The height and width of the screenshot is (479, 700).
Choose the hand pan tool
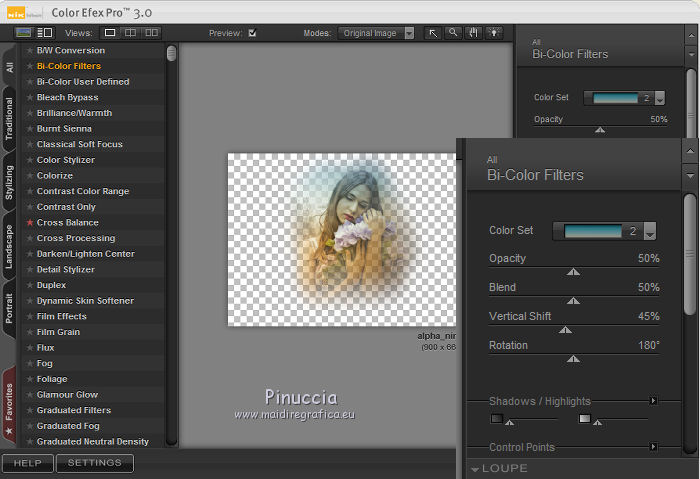click(473, 33)
